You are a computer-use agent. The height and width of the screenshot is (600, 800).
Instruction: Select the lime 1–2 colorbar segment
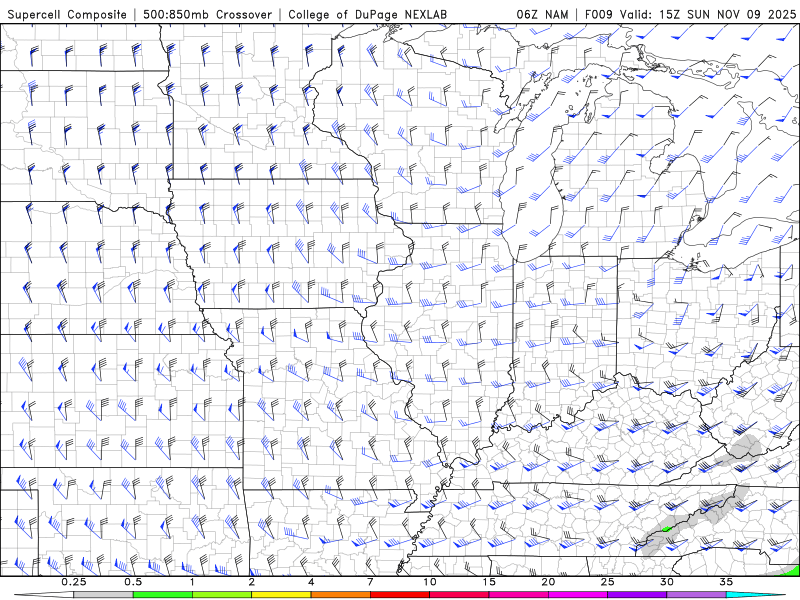click(x=222, y=595)
